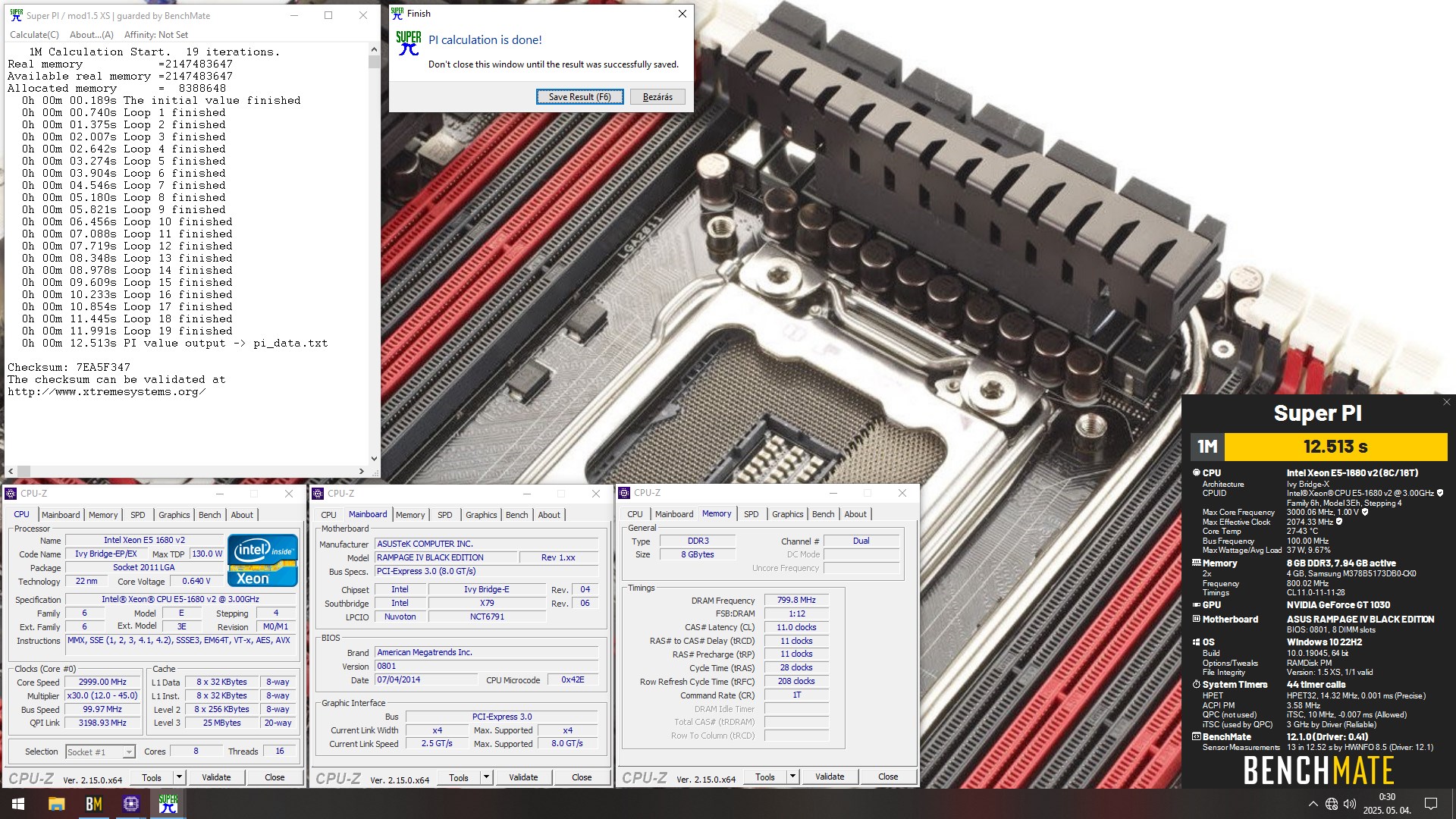This screenshot has width=1456, height=819.
Task: Click the Super PI logo in the Finish dialog
Action: pos(409,43)
